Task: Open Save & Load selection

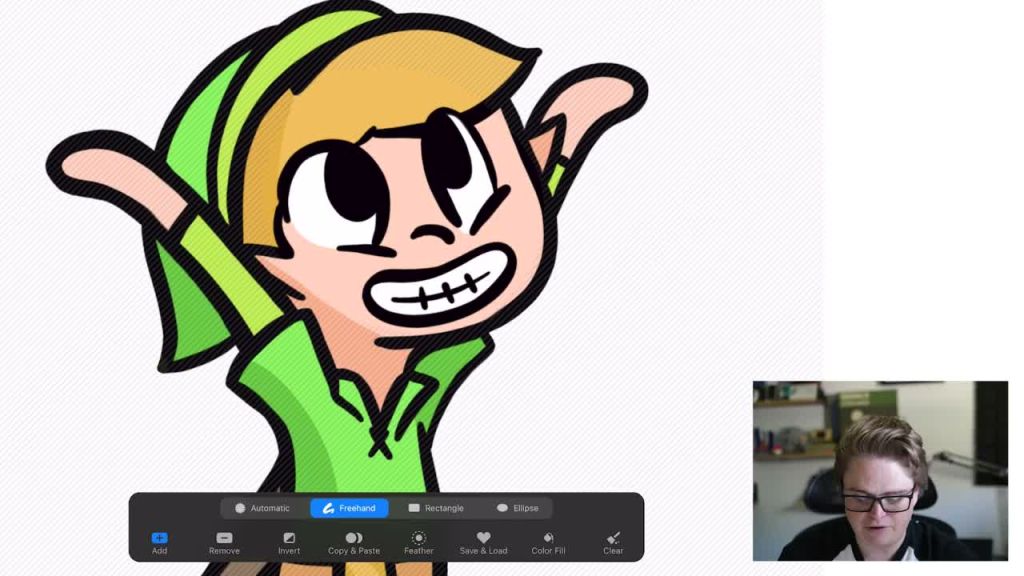Action: pos(483,543)
